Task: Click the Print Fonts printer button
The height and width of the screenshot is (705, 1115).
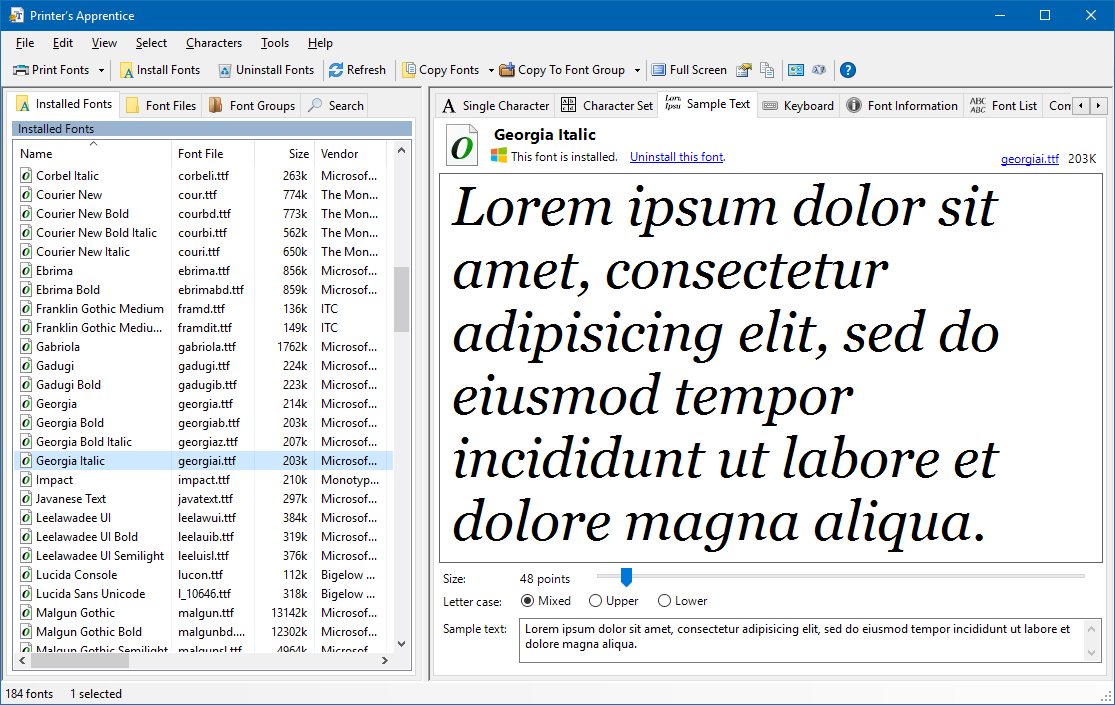Action: coord(51,70)
